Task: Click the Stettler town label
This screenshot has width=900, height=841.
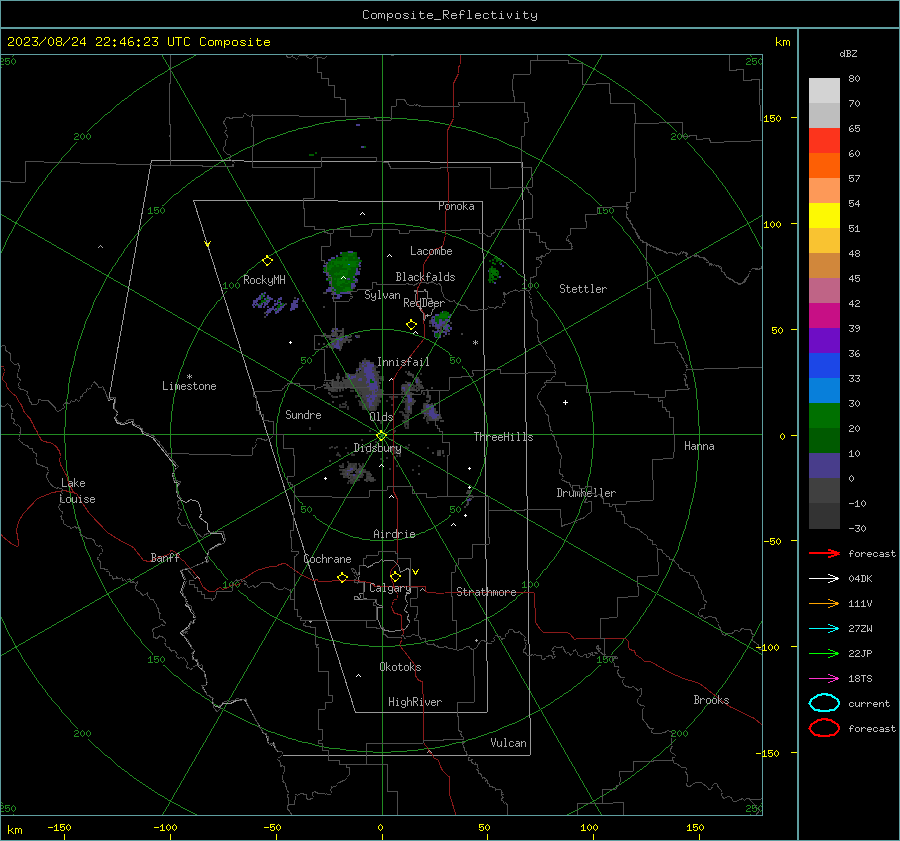Action: pos(583,289)
